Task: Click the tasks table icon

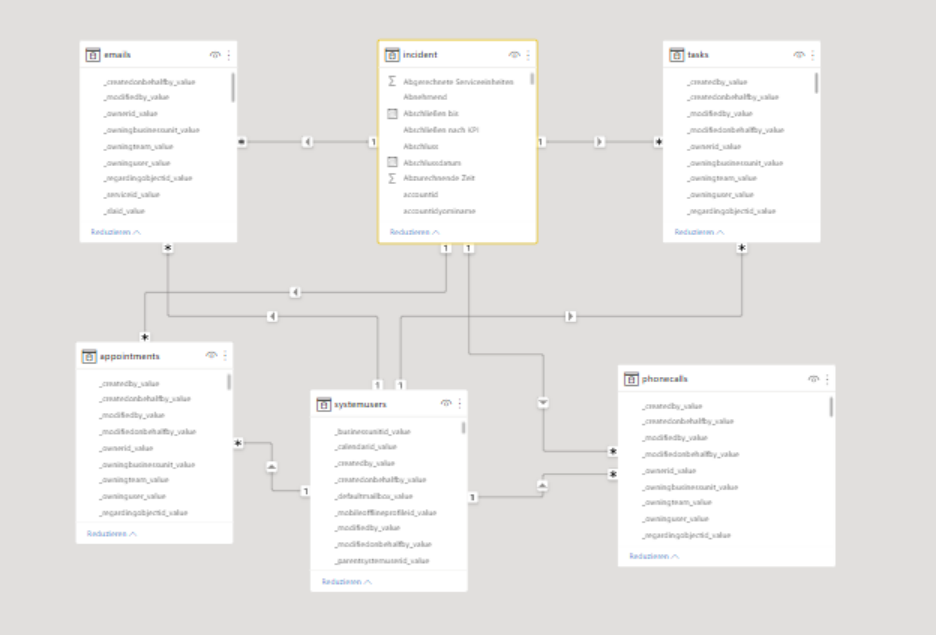Action: (676, 55)
